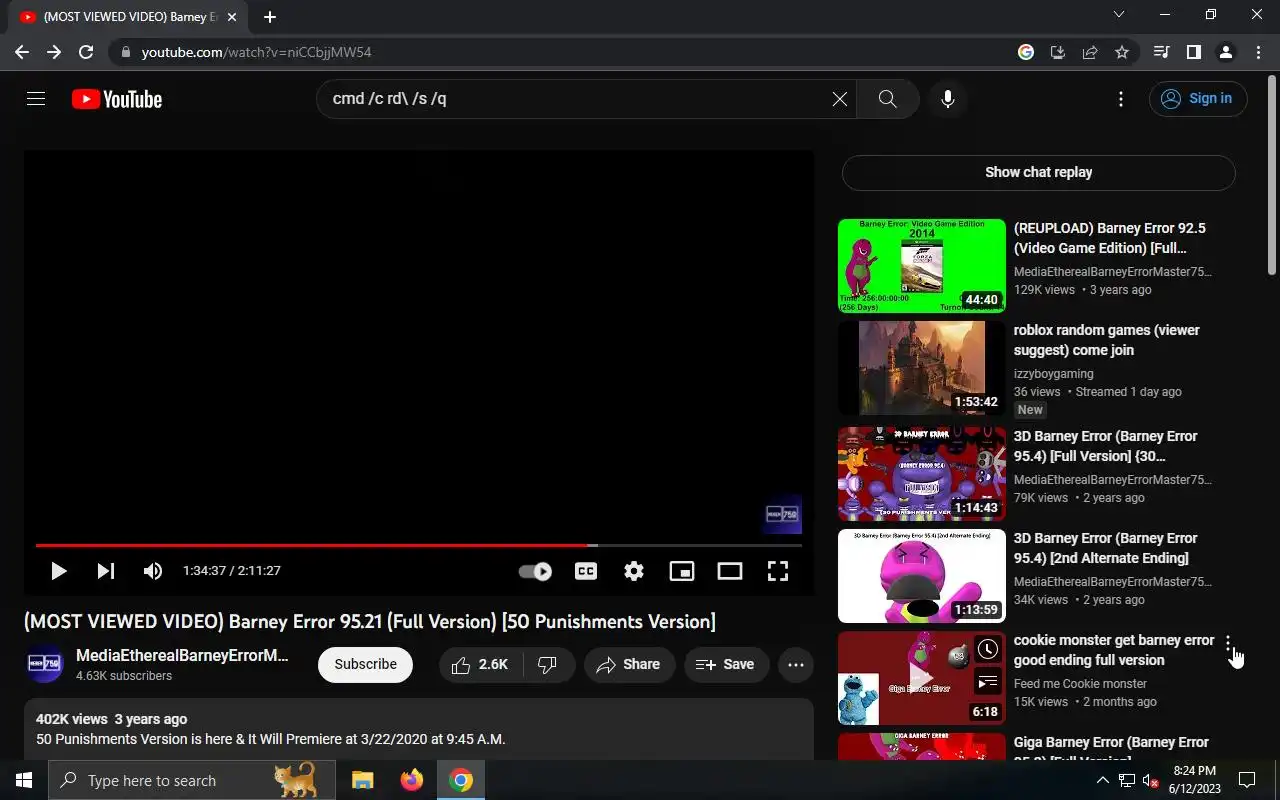Viewport: 1280px width, 800px height.
Task: Show hidden system tray icons
Action: [x=1102, y=781]
